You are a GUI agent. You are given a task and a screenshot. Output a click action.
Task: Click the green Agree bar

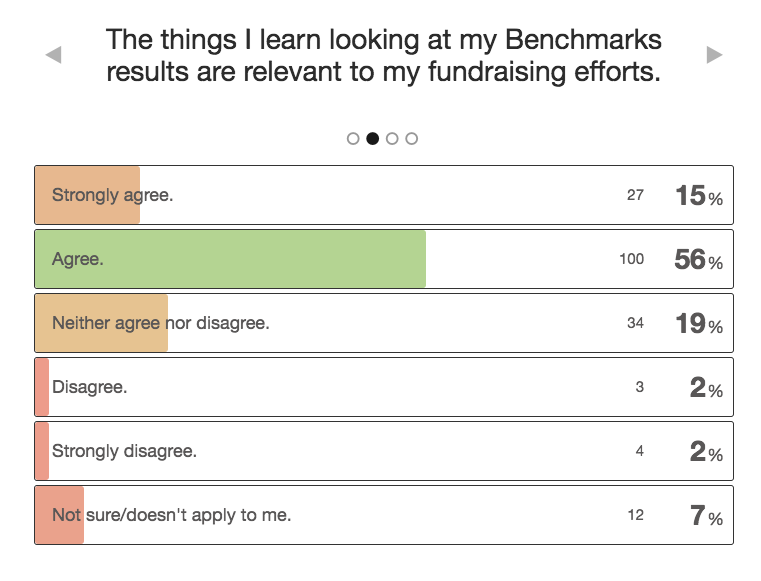tap(231, 259)
